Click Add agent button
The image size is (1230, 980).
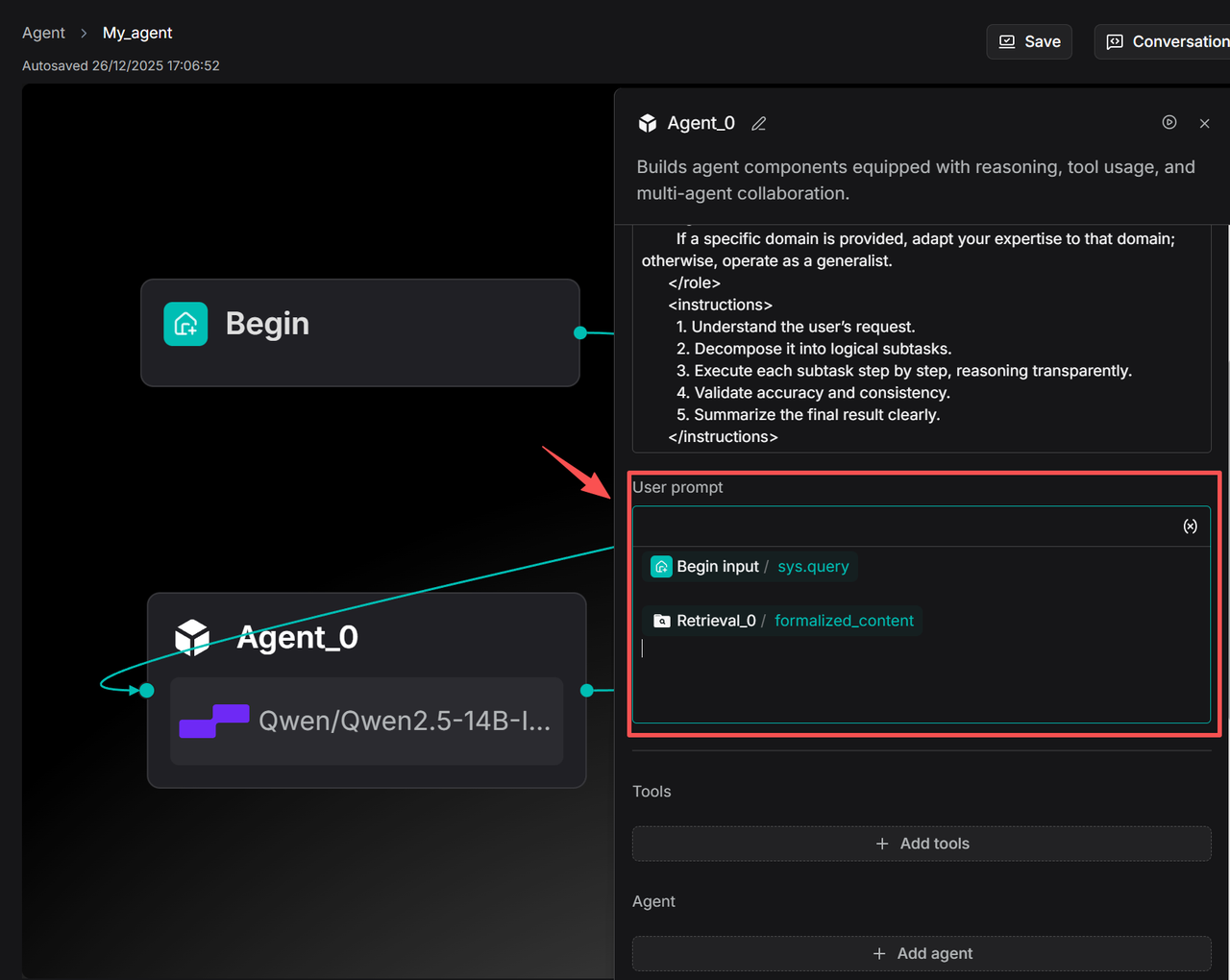point(922,953)
